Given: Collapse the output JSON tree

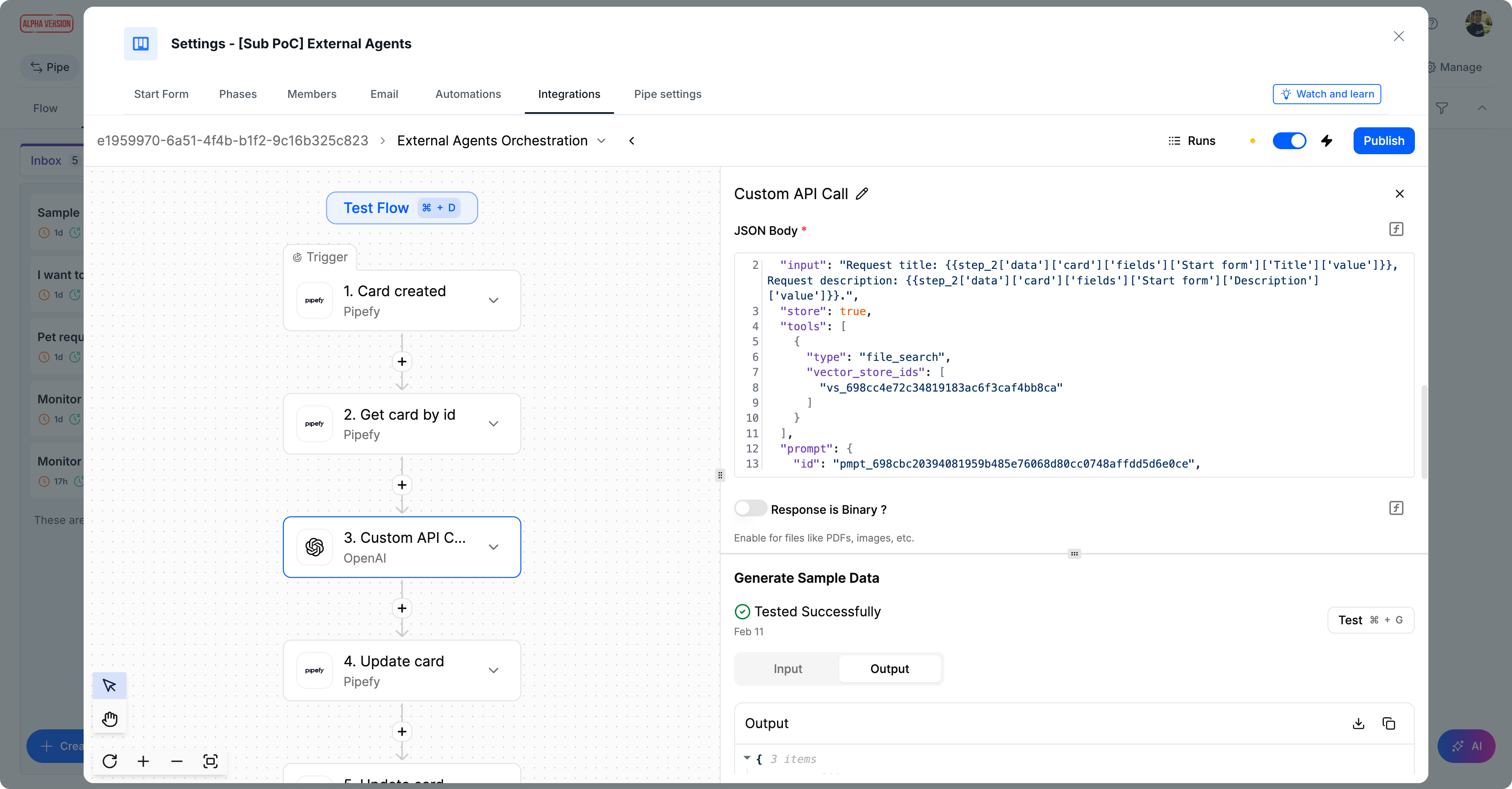Looking at the screenshot, I should [747, 758].
